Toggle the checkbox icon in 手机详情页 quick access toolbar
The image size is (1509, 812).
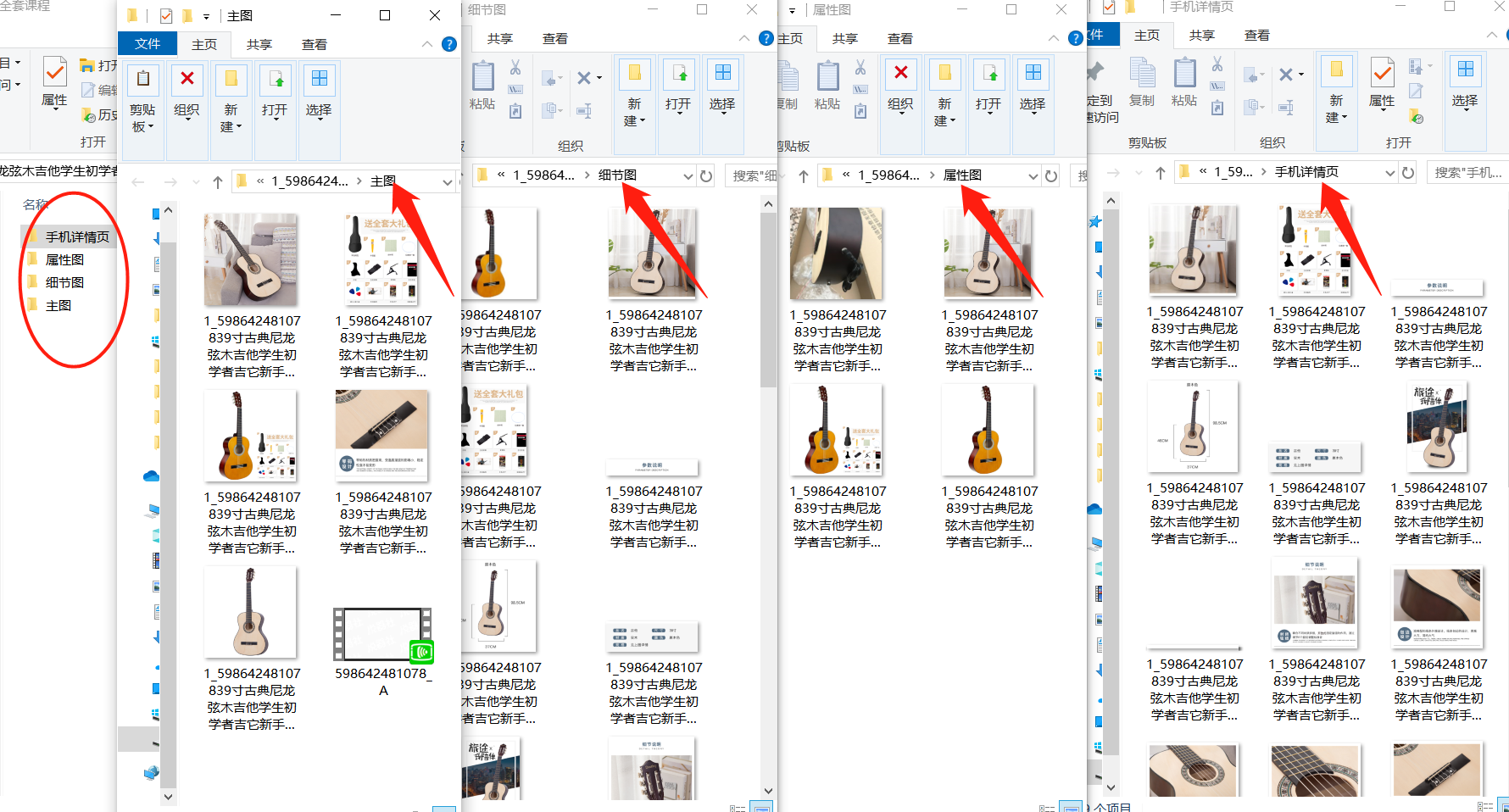point(1108,8)
